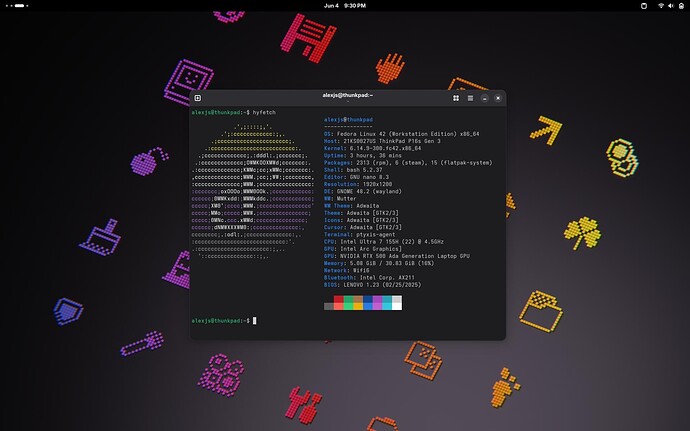Click the Bluetooth: Intel Corp. AX211 line

pos(369,277)
